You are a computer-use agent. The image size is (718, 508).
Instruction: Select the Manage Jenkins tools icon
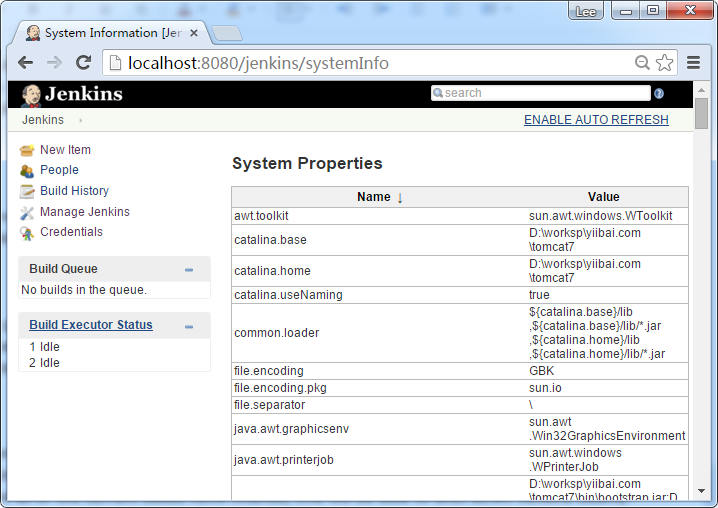coord(27,212)
